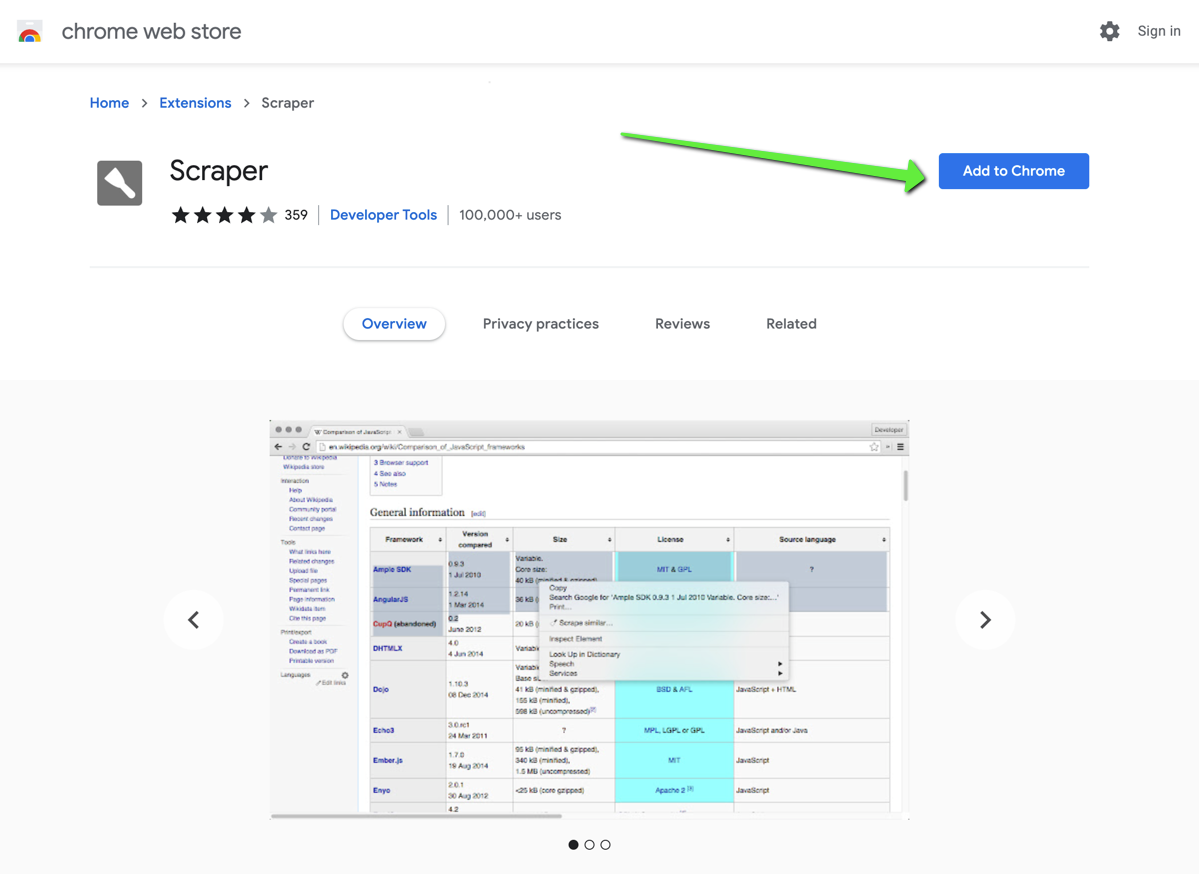1199x874 pixels.
Task: Go to previous screenshot with left arrow
Action: [x=193, y=620]
